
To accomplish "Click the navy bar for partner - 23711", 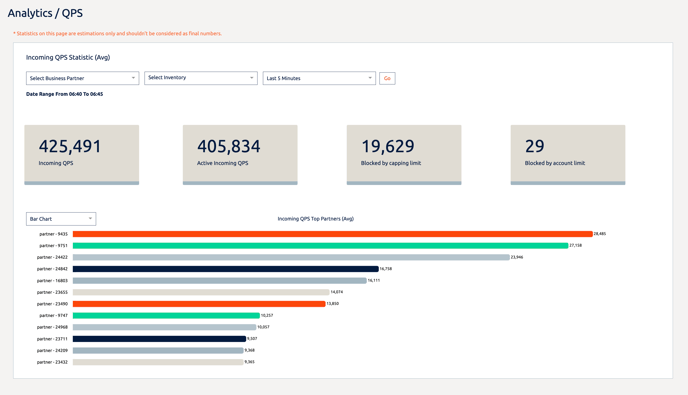I will 159,339.
